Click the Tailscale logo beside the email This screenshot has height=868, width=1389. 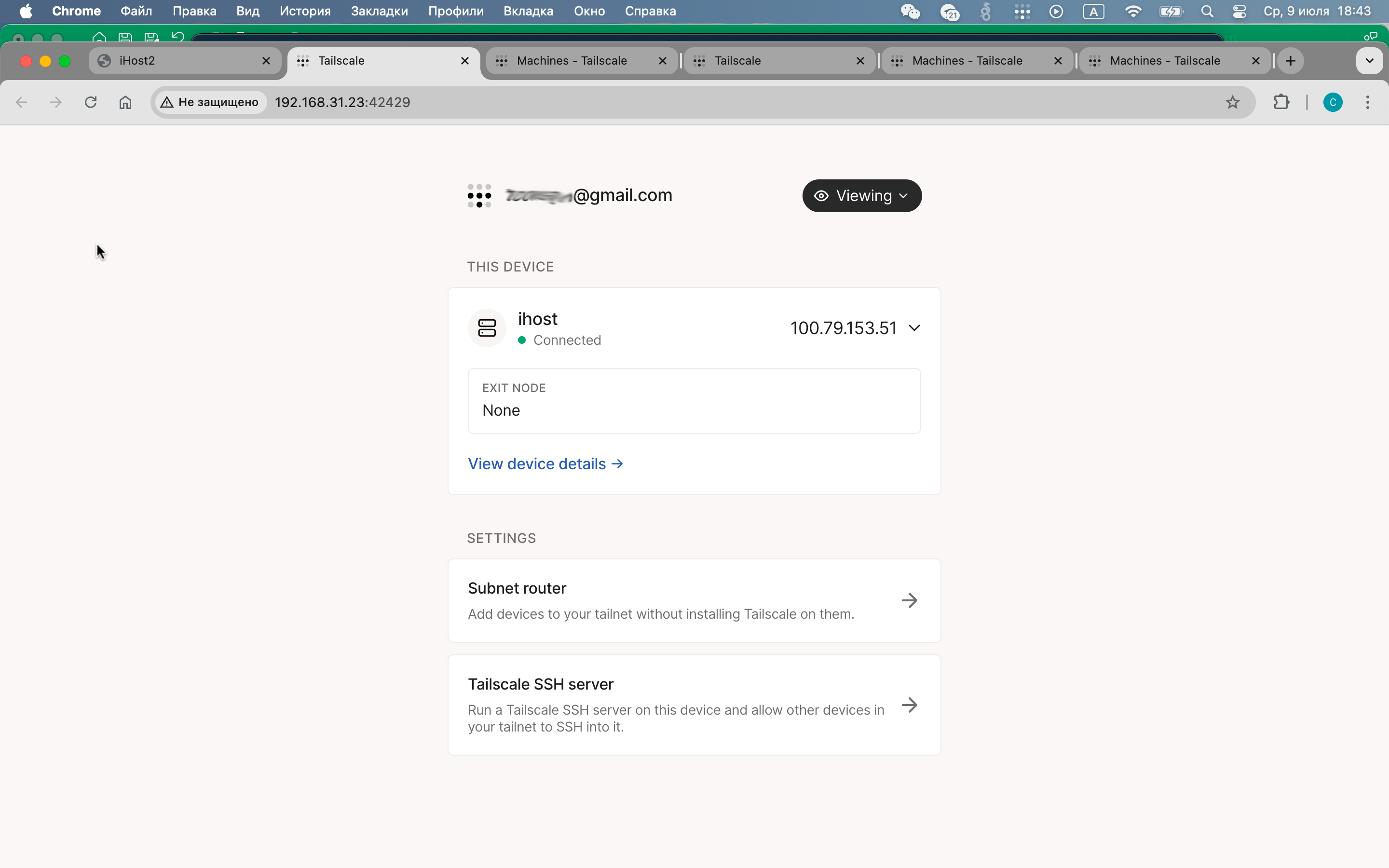[479, 196]
